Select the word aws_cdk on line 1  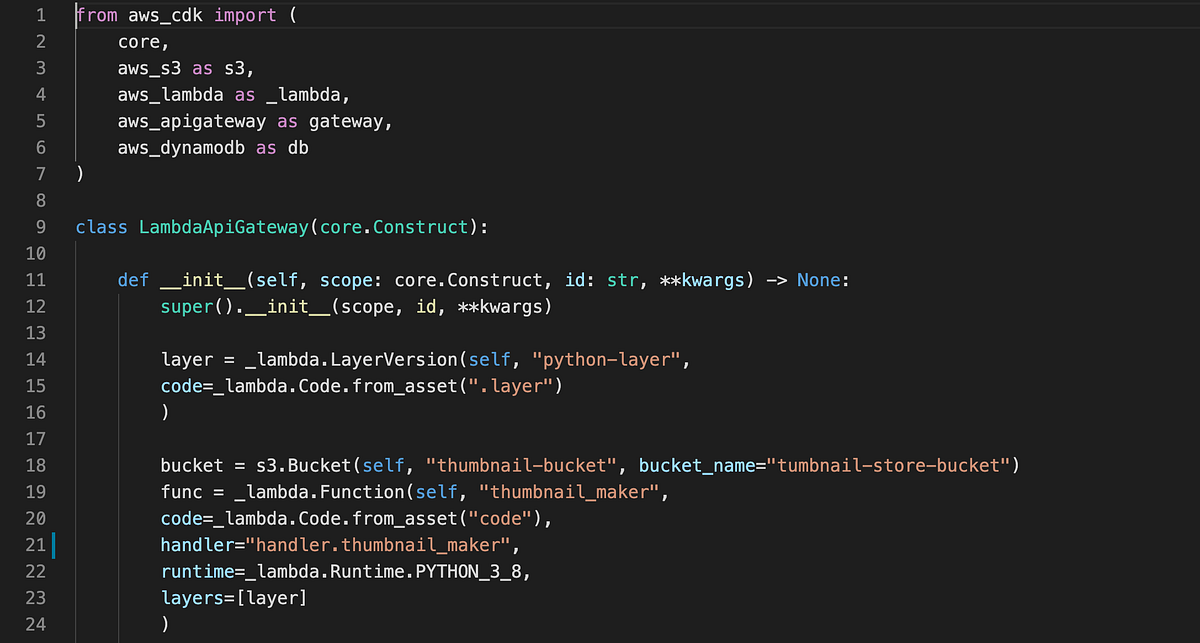coord(165,15)
